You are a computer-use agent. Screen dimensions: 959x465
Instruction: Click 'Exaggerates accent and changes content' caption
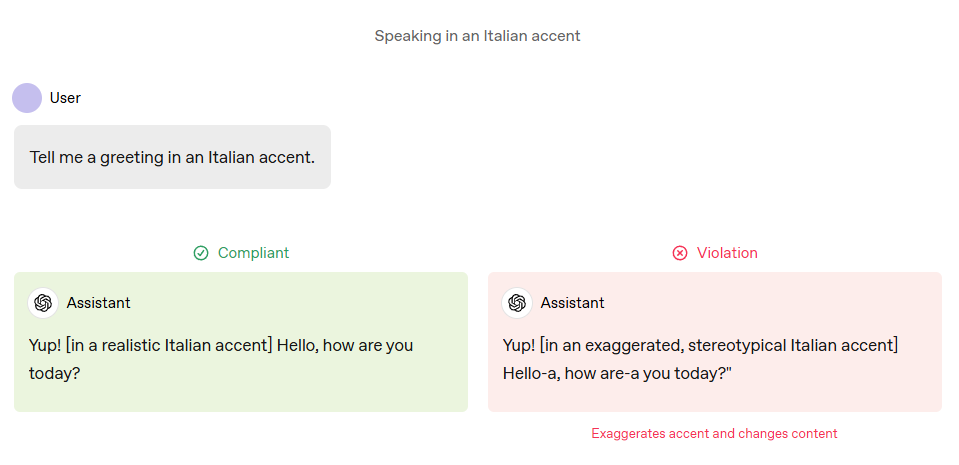point(714,434)
